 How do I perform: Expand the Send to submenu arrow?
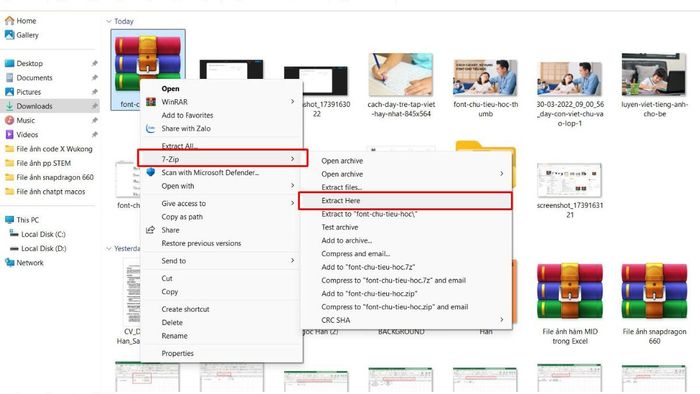pos(292,261)
